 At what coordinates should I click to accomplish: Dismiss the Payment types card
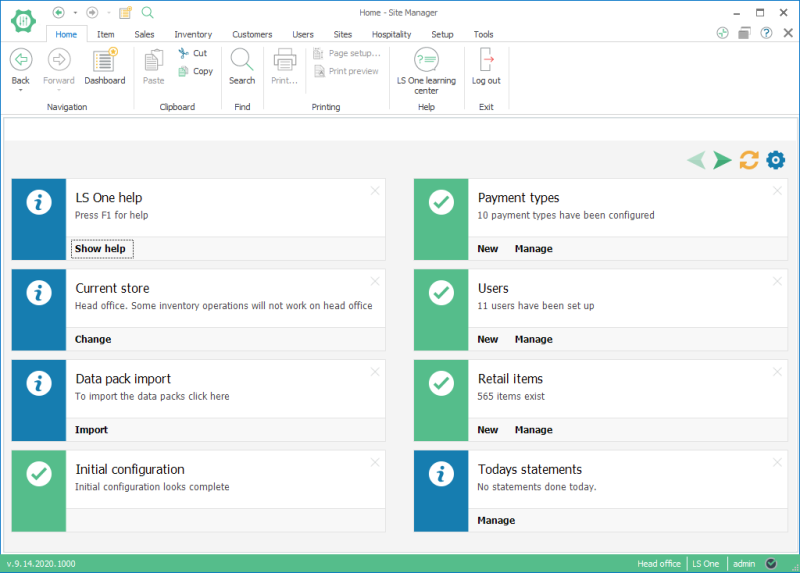coord(777,191)
